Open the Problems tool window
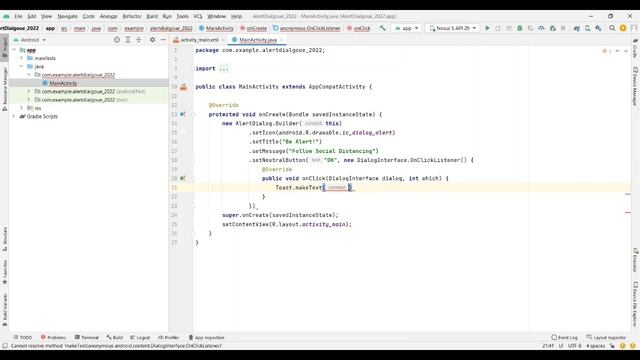Image resolution: width=640 pixels, height=360 pixels. tap(53, 338)
